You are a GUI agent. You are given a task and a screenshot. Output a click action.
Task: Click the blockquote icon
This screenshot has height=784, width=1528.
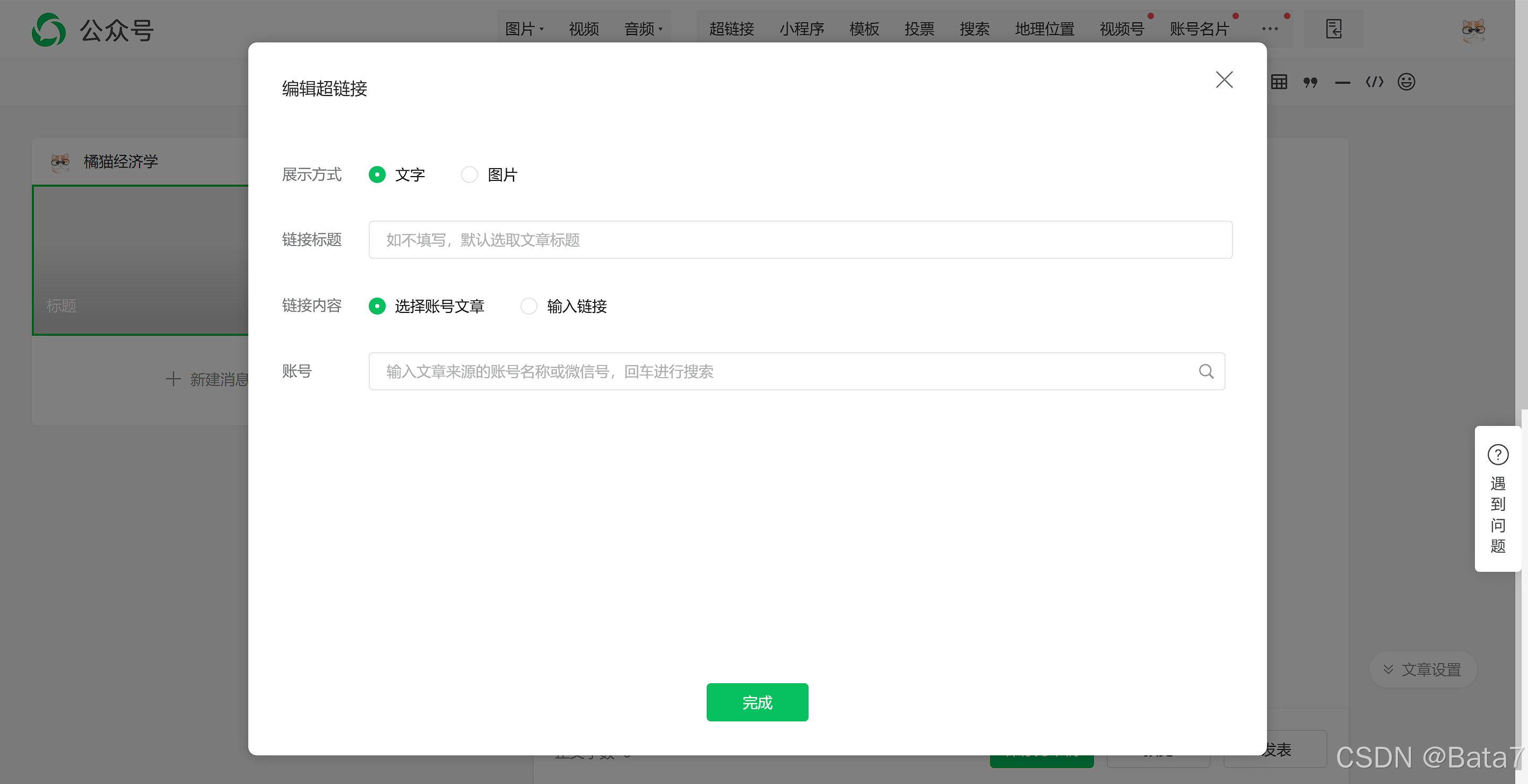coord(1310,82)
